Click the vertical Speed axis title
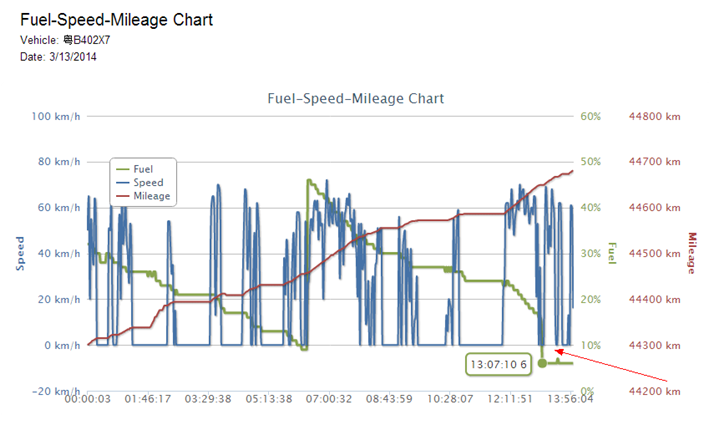The width and height of the screenshot is (709, 426). click(x=19, y=253)
